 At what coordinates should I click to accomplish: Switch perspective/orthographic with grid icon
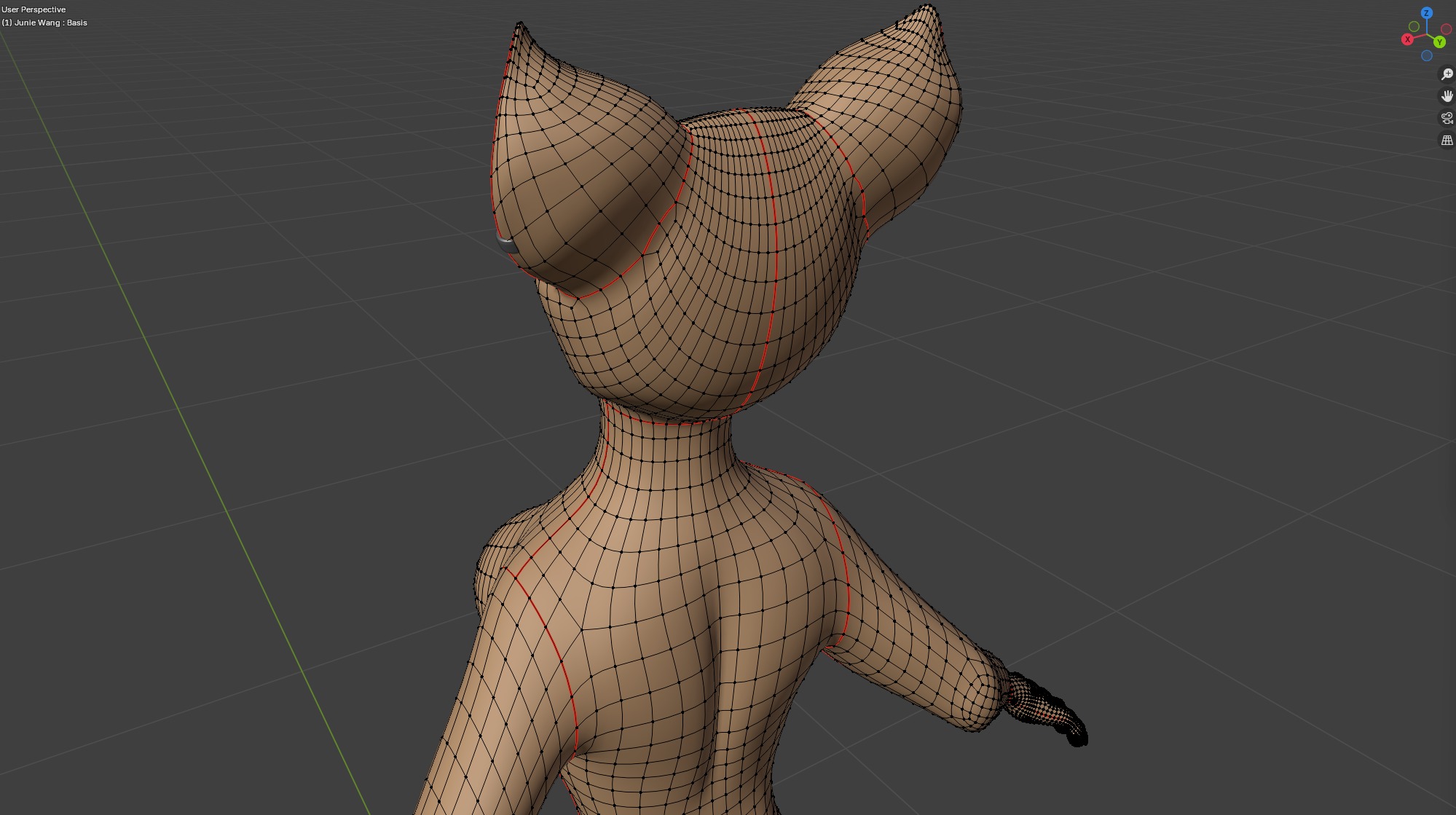tap(1447, 140)
